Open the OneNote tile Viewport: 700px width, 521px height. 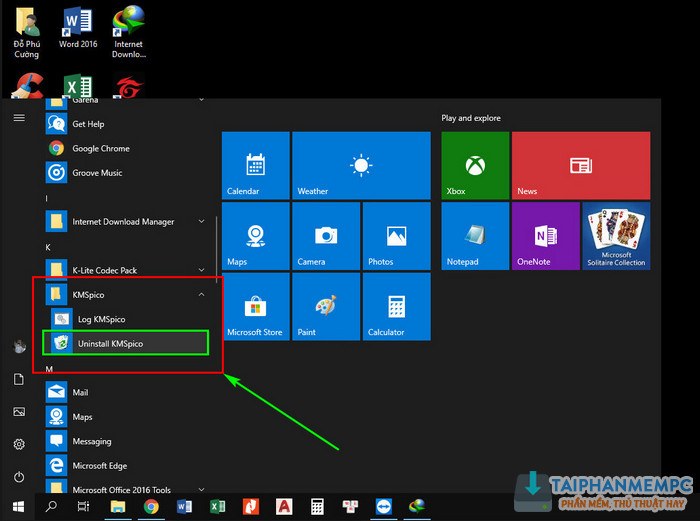pos(546,236)
